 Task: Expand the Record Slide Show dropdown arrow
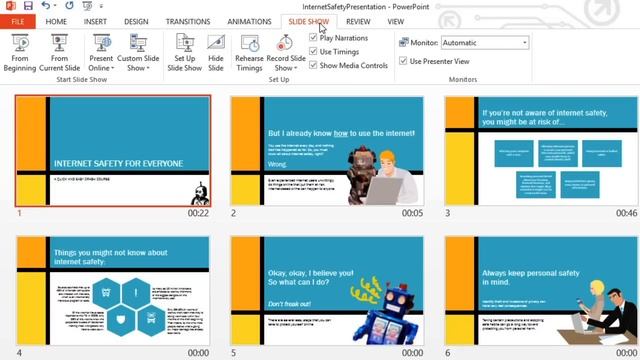[x=296, y=68]
